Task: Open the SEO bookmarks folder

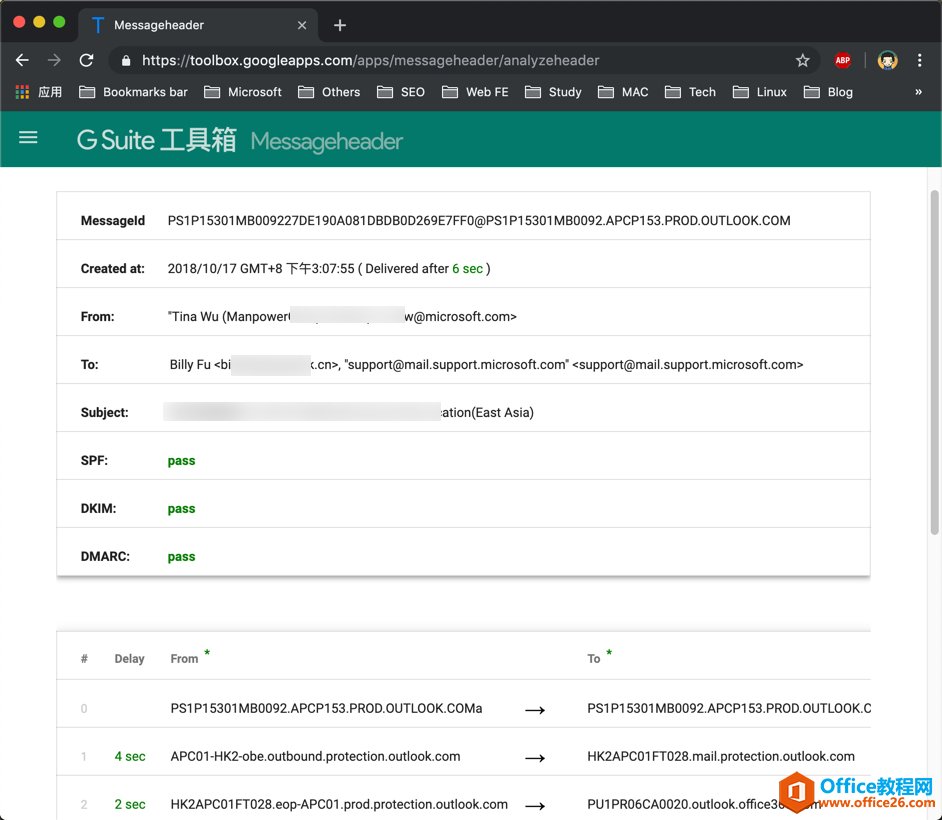Action: (401, 92)
